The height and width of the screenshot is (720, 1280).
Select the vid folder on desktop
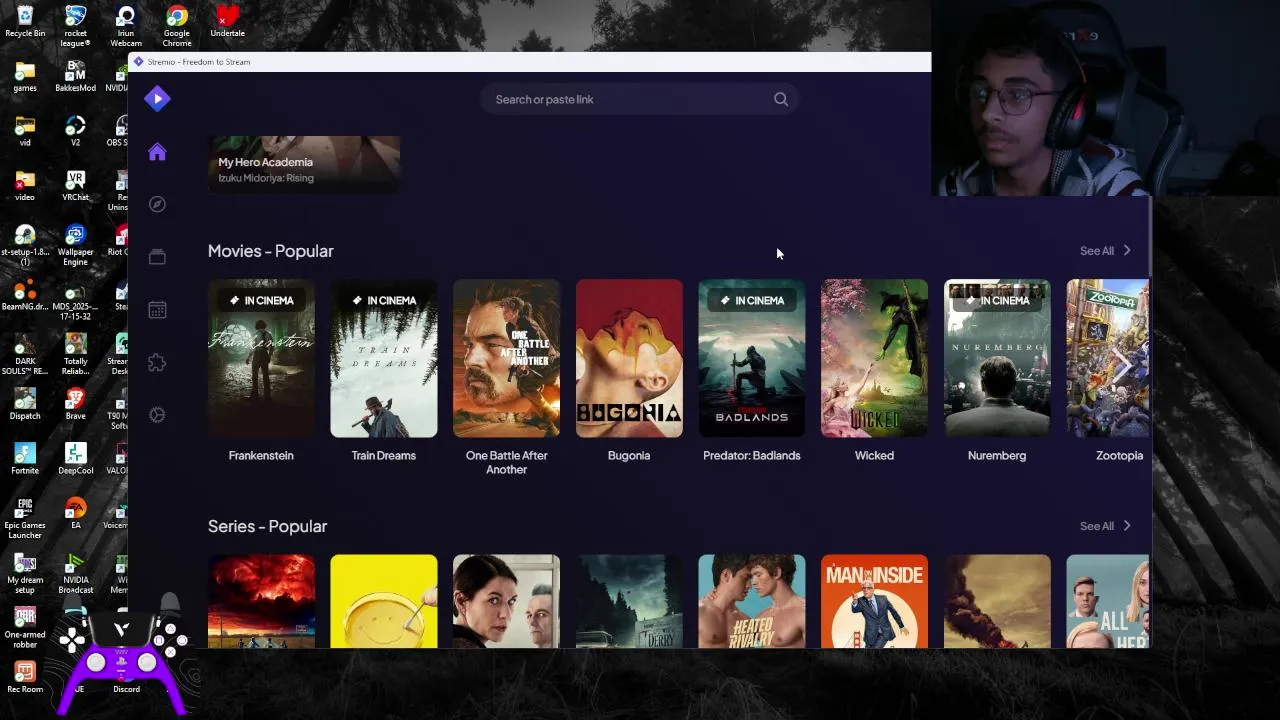(25, 132)
